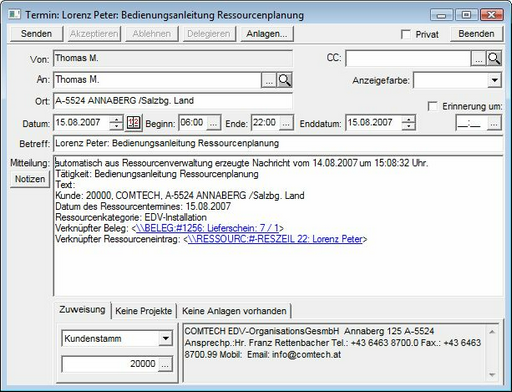Increase Enddatum with the up spinner arrow
The height and width of the screenshot is (392, 512).
tap(409, 119)
